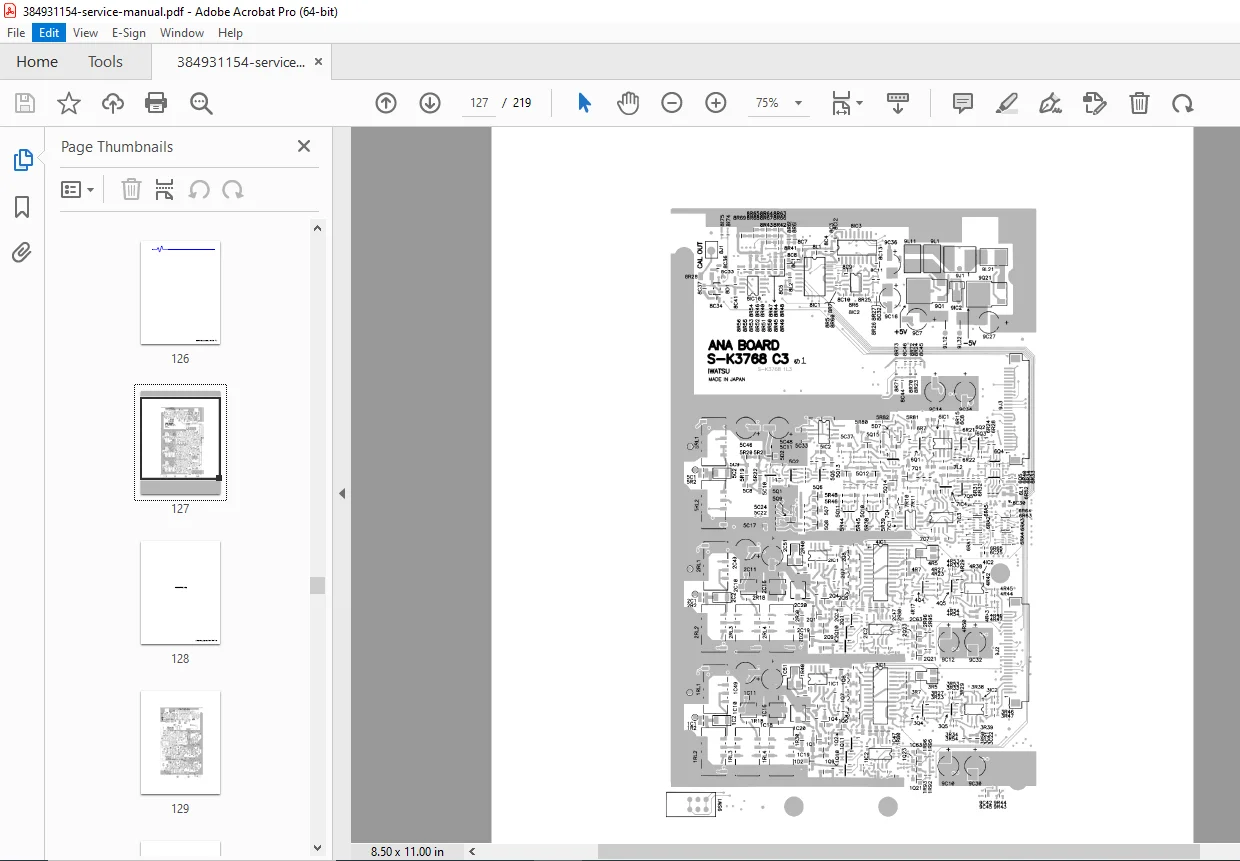Click the thumbnails panel scrollbar handle

point(317,585)
